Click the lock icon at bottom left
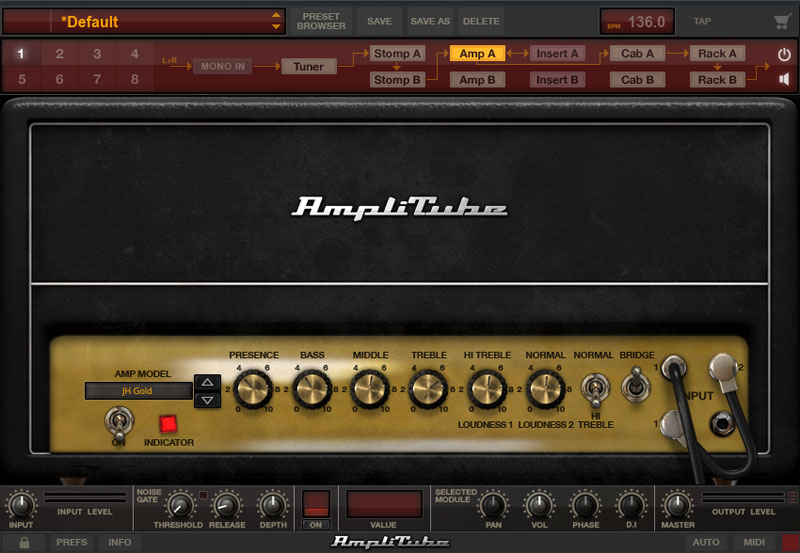The image size is (800, 553). 24,542
